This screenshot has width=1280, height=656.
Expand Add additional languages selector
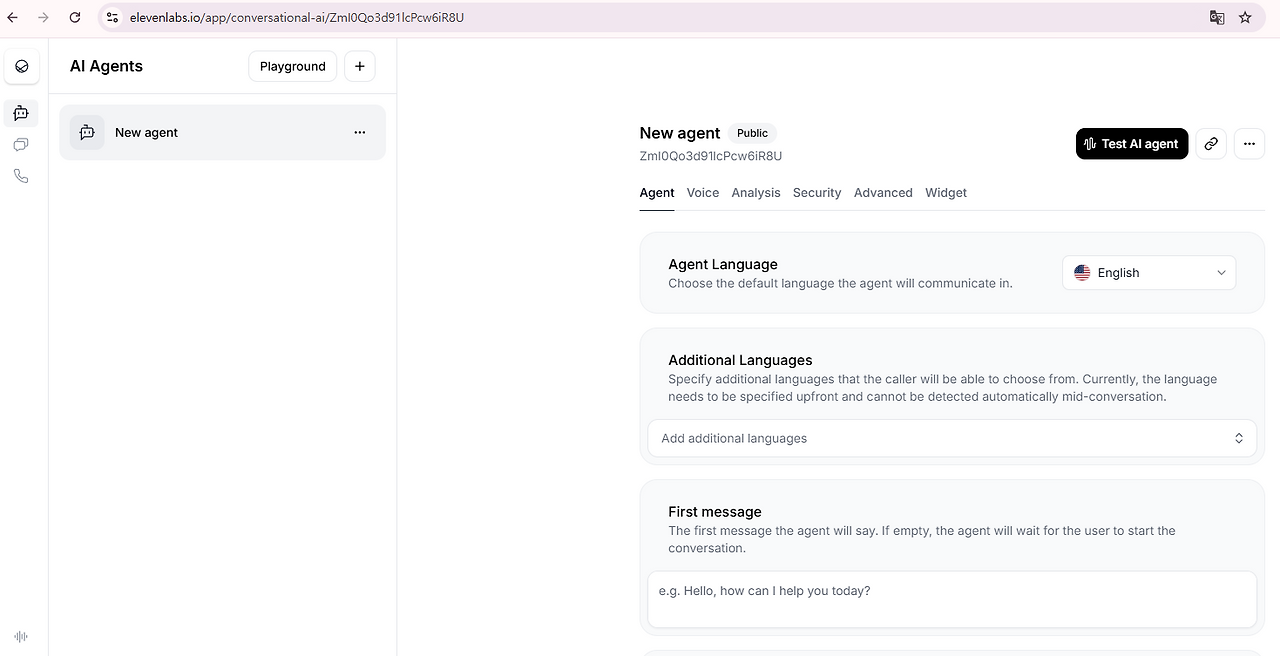click(x=952, y=438)
